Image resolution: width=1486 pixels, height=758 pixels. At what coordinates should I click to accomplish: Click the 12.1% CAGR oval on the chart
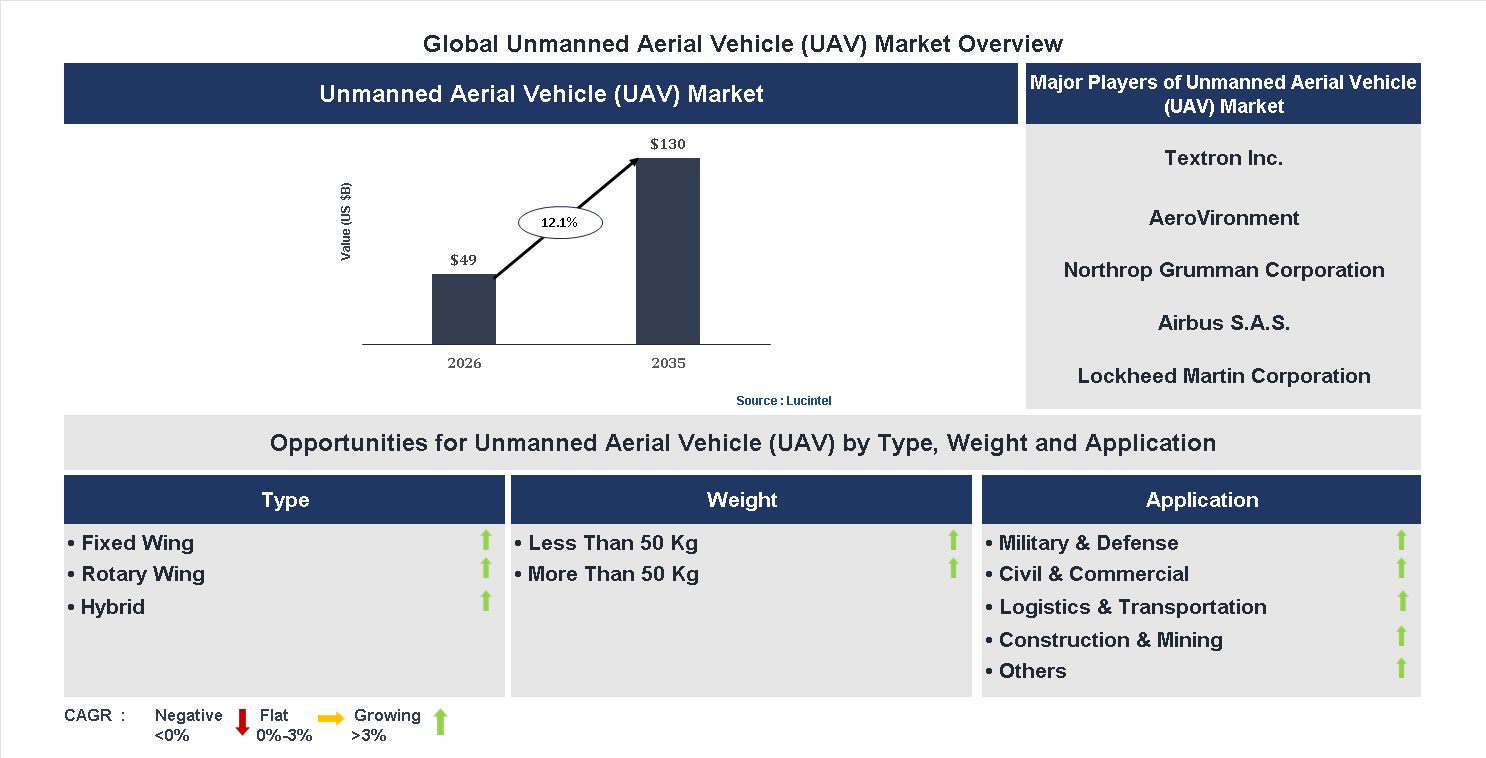559,222
